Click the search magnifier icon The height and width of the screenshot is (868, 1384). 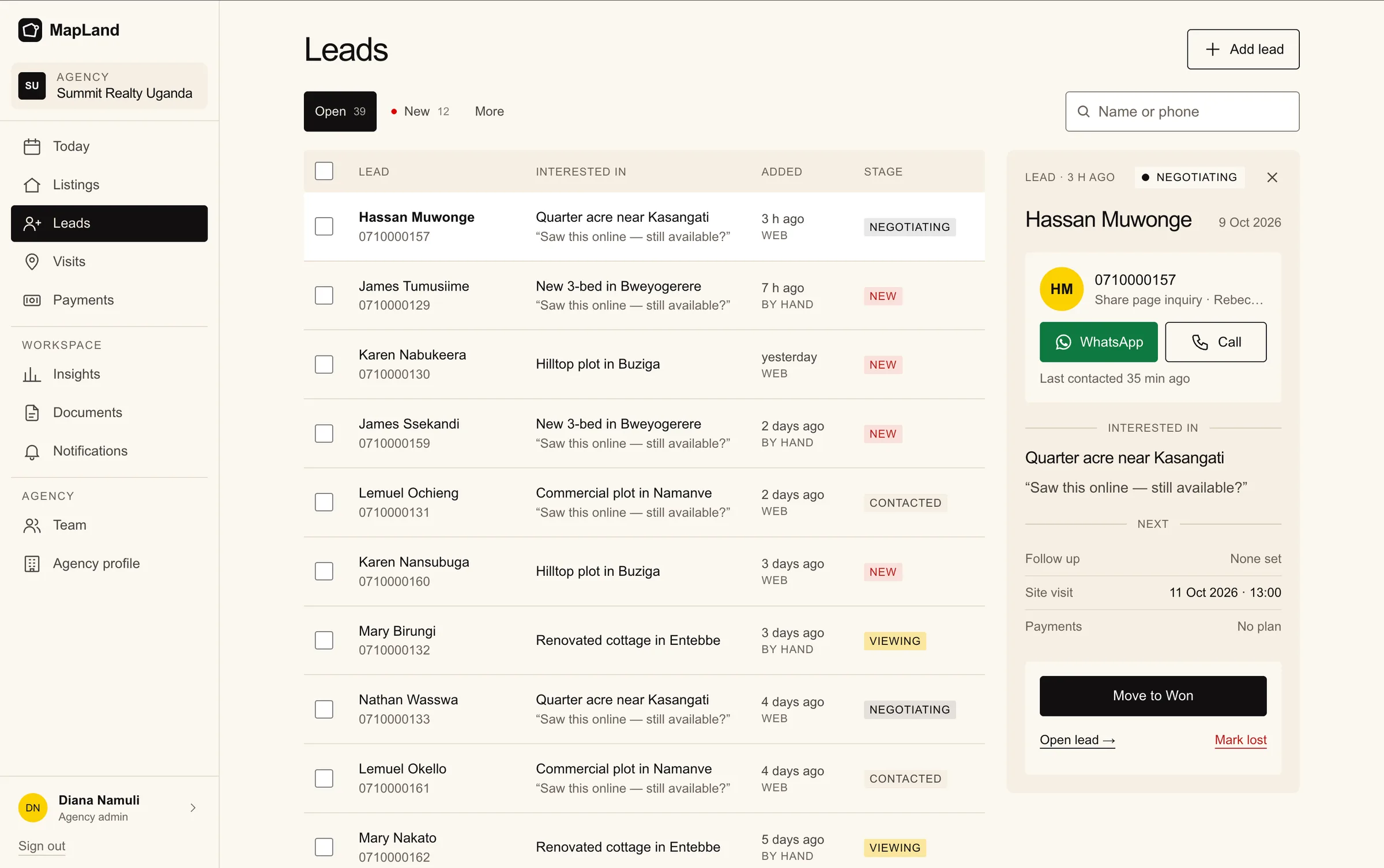point(1084,112)
